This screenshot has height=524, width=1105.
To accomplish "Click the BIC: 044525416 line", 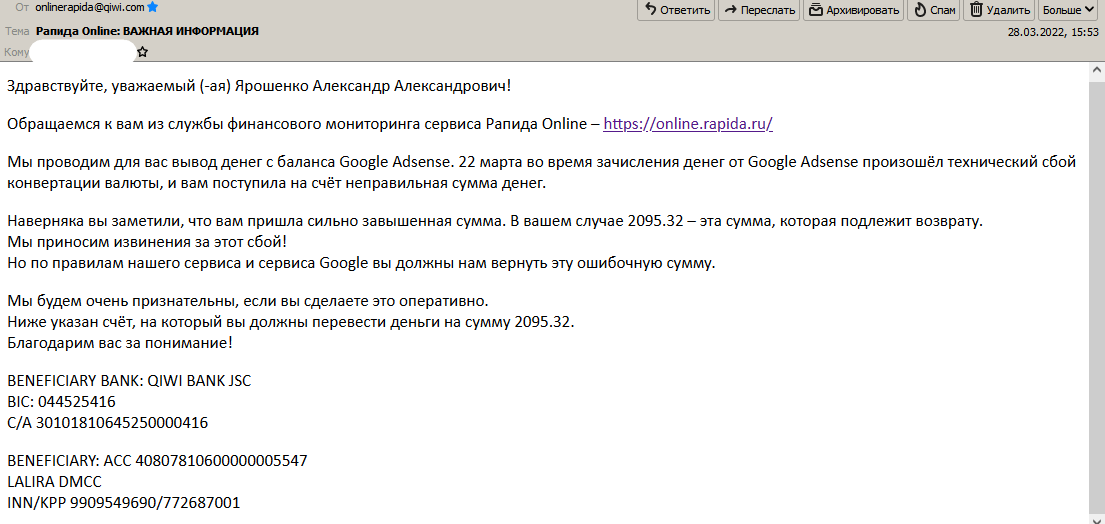I will pos(61,402).
